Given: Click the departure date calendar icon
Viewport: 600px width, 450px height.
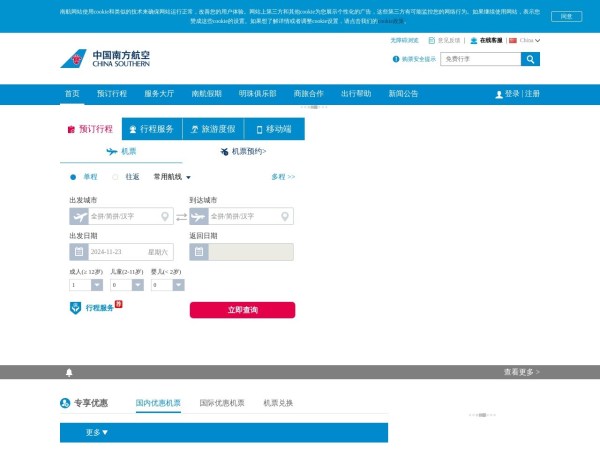Looking at the screenshot, I should pyautogui.click(x=79, y=252).
